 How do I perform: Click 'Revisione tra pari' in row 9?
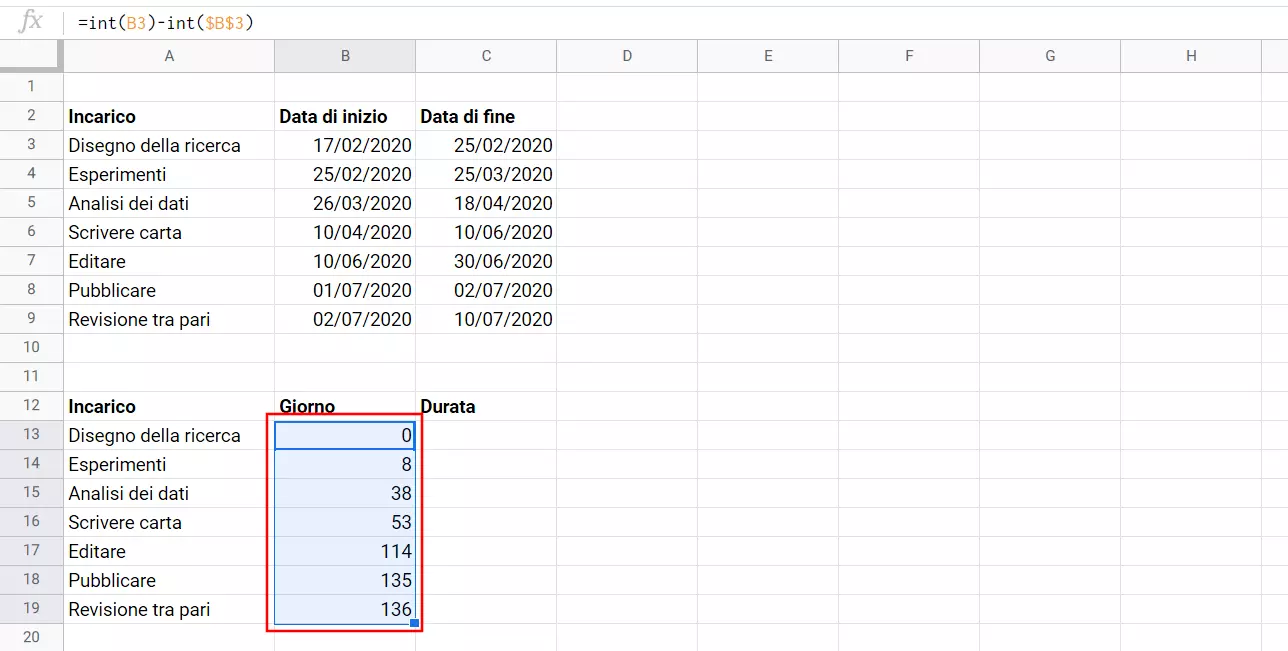[x=169, y=319]
